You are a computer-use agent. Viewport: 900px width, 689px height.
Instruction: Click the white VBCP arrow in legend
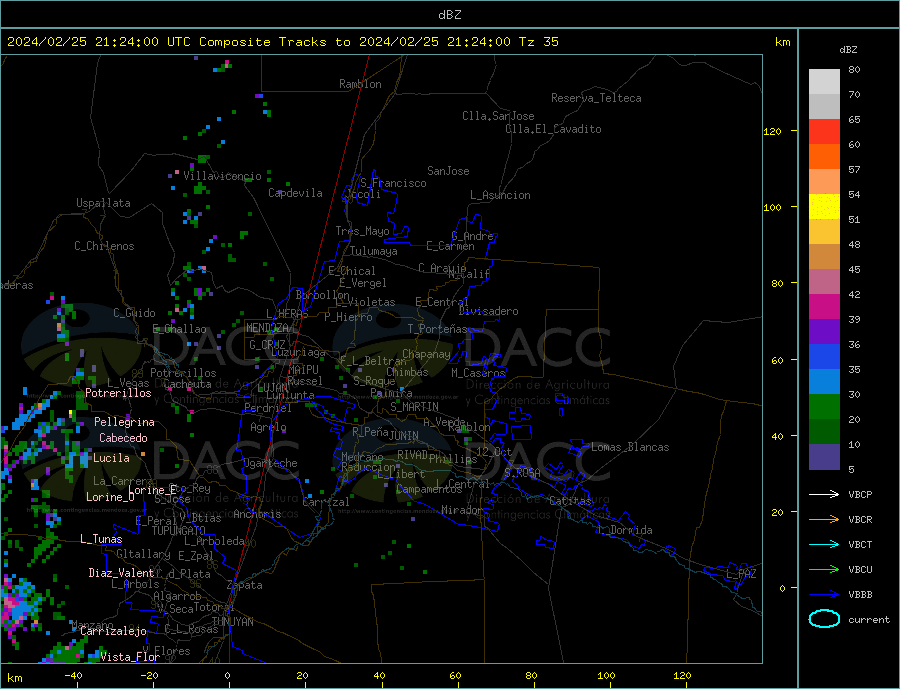pos(824,494)
